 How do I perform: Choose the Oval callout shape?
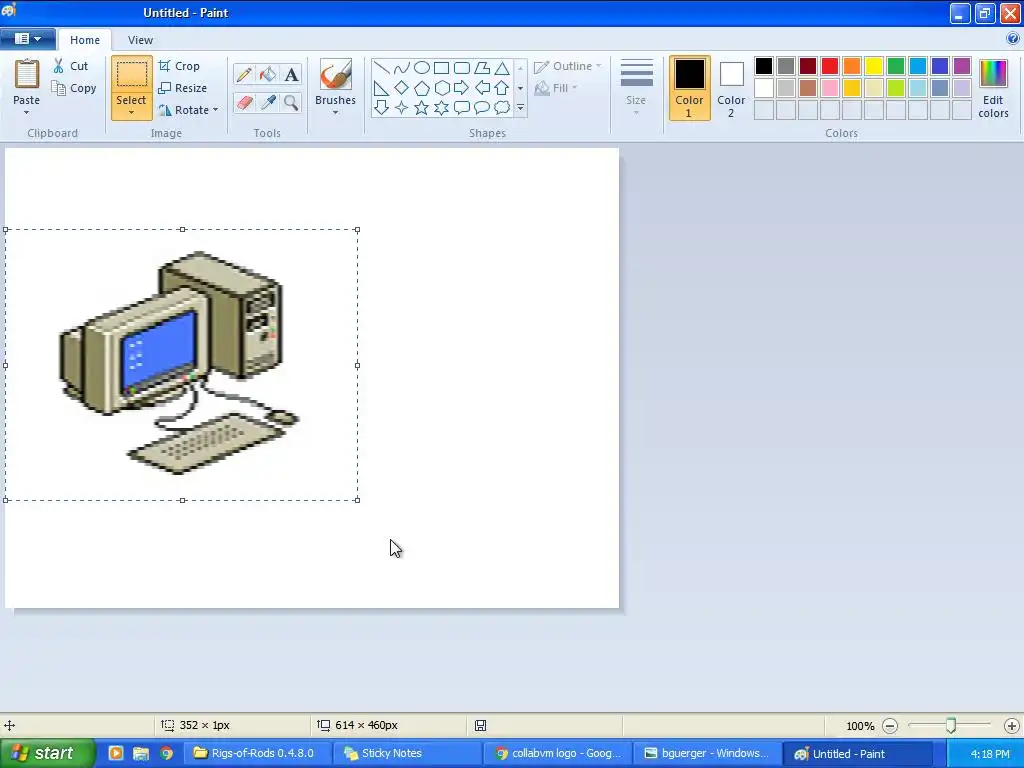tap(482, 108)
